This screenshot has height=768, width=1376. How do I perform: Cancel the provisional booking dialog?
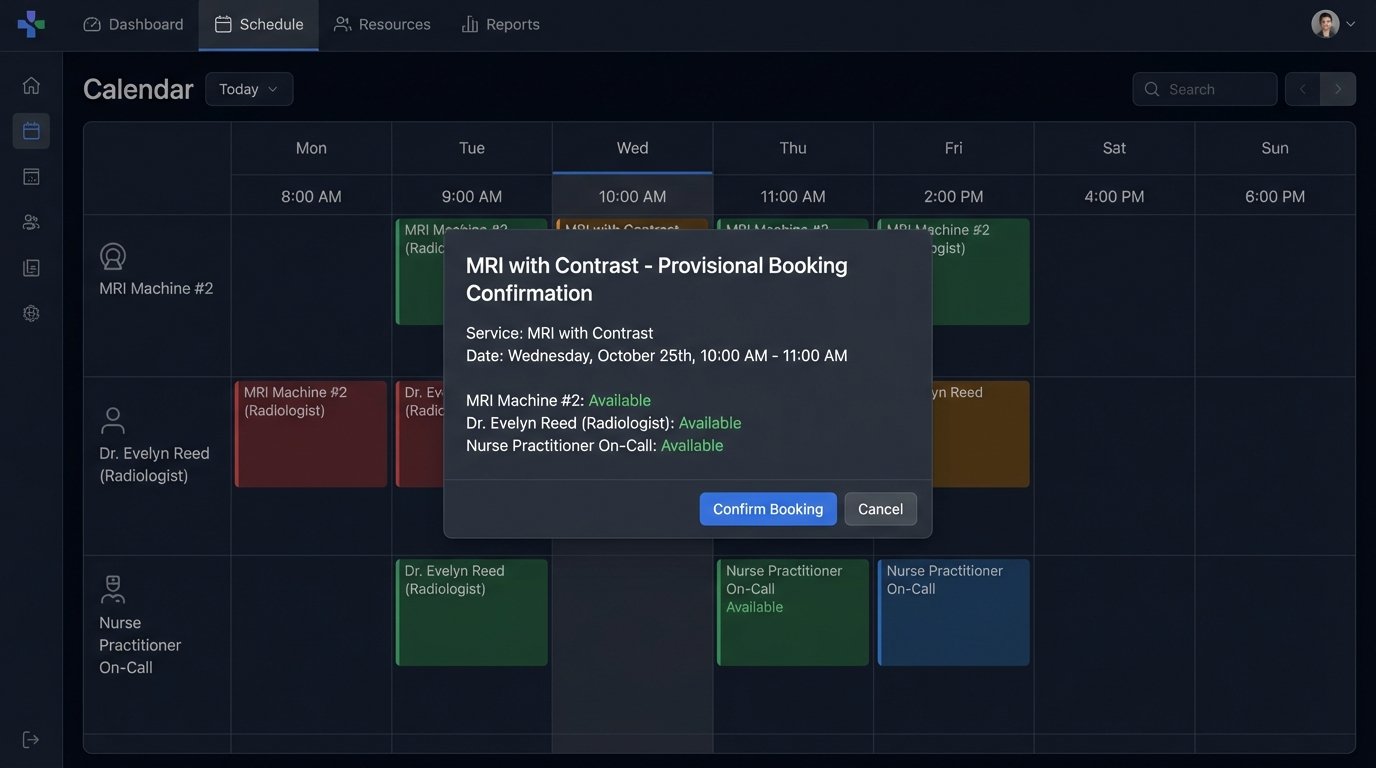880,508
